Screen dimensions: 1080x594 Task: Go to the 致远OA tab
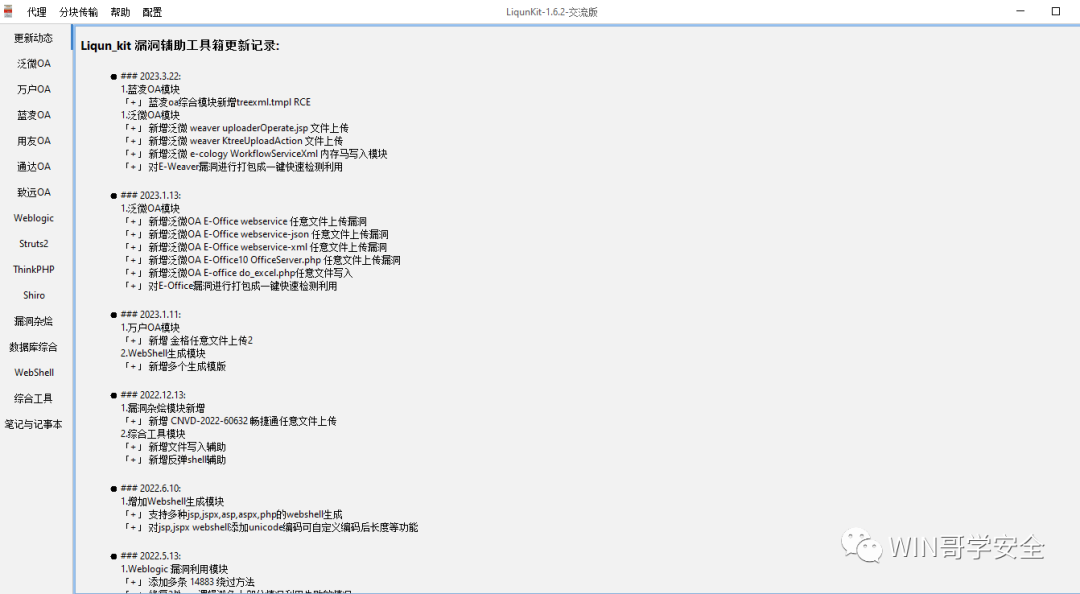pyautogui.click(x=34, y=192)
